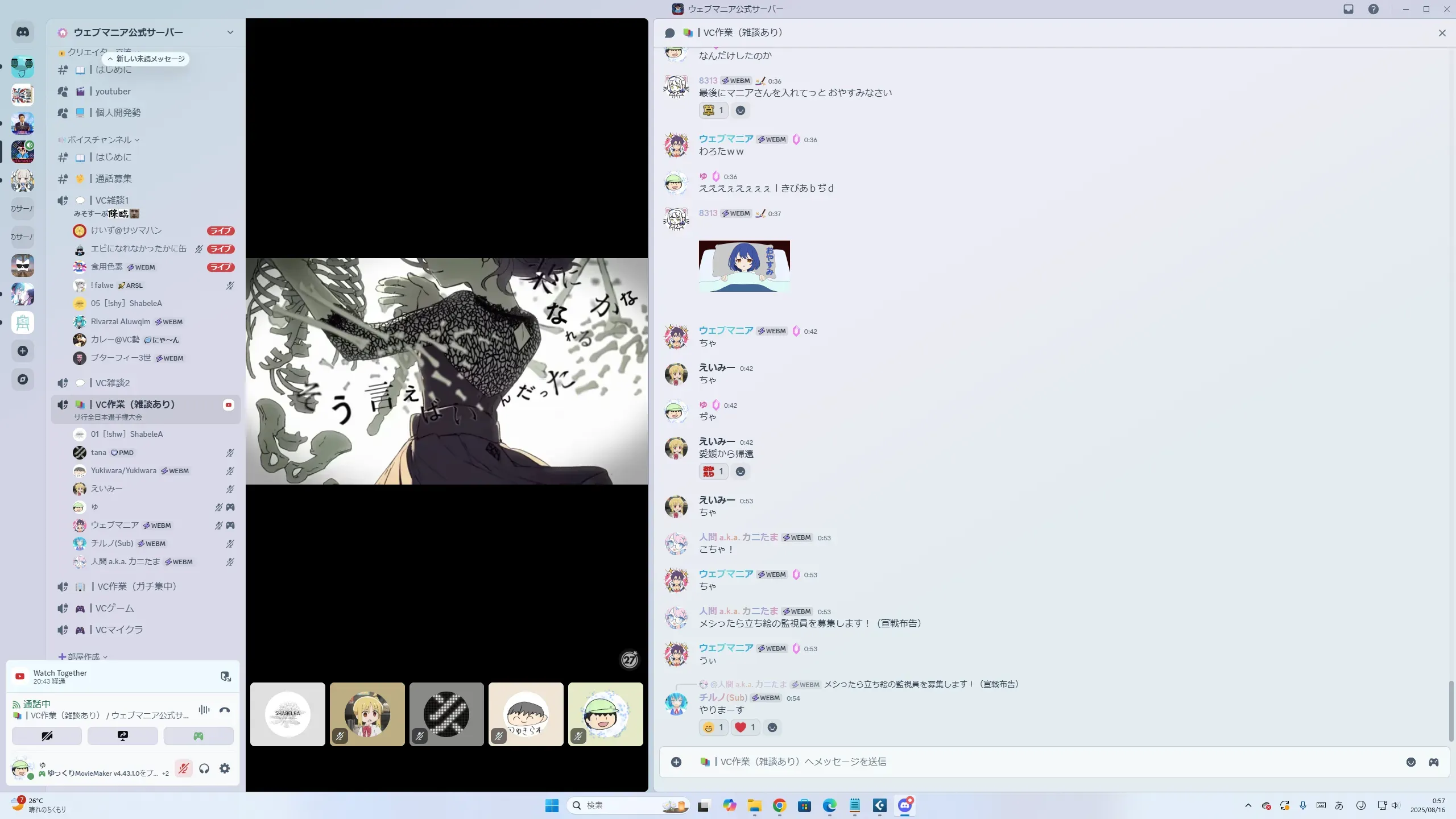Open the activities game controller button
Viewport: 1456px width, 819px height.
click(198, 736)
